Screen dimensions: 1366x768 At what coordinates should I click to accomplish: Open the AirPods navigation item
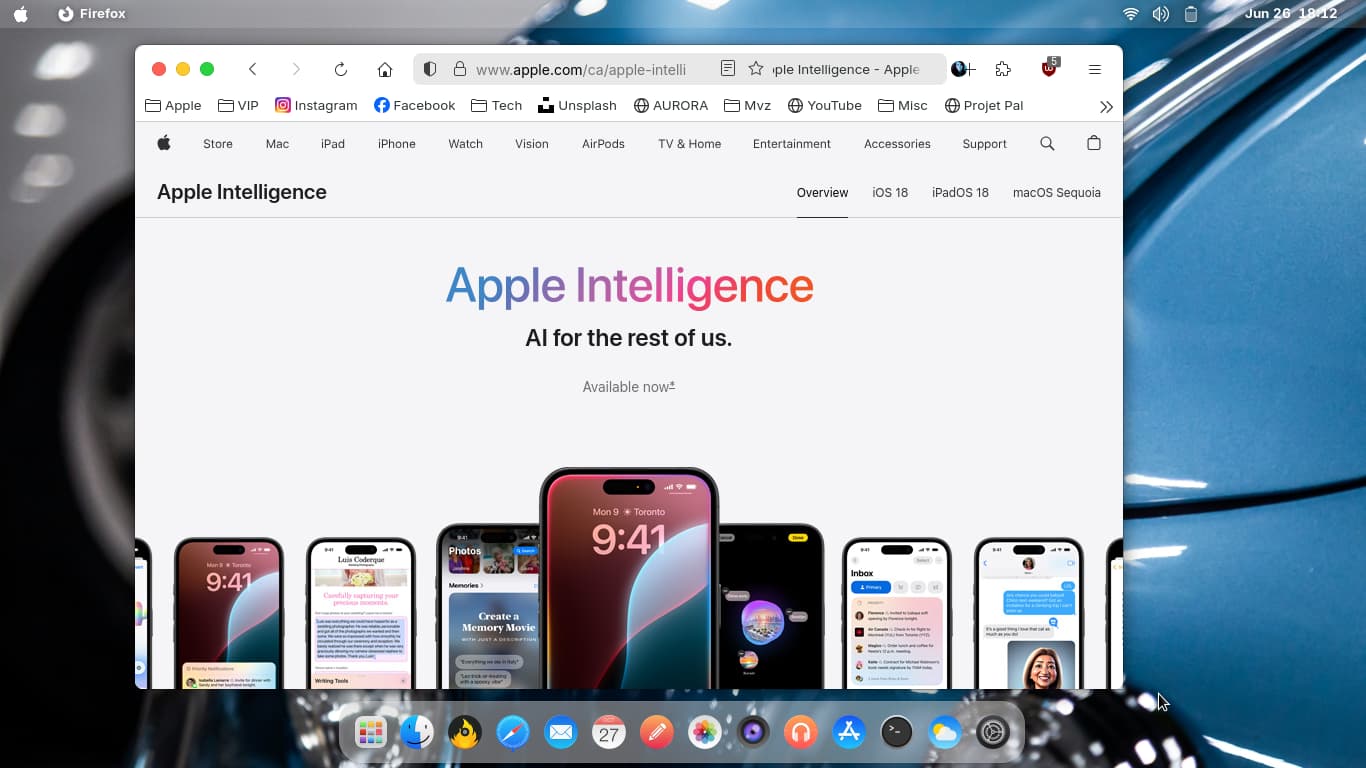(x=603, y=144)
